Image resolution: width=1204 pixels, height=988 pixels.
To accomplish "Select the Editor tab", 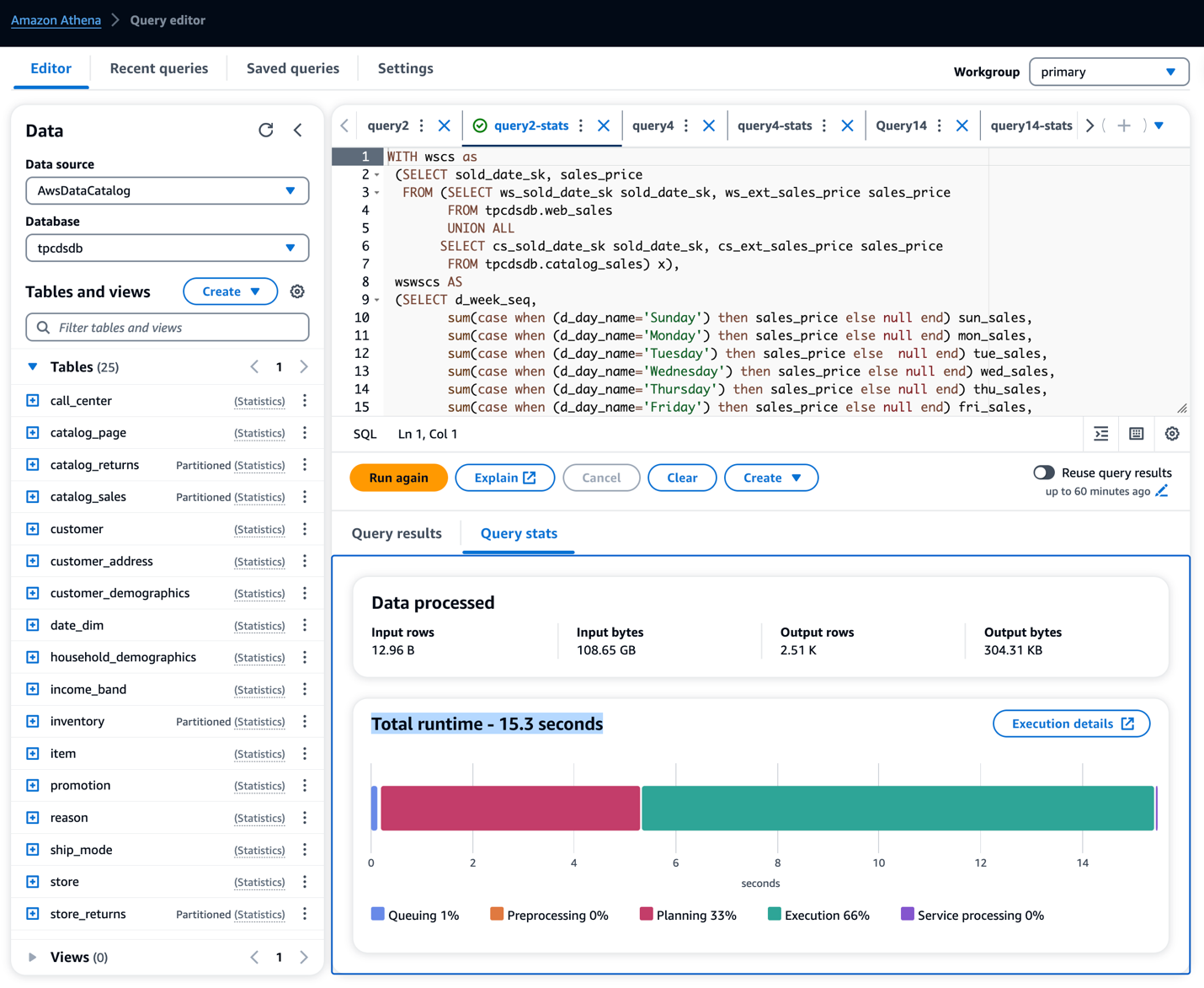I will tap(51, 68).
